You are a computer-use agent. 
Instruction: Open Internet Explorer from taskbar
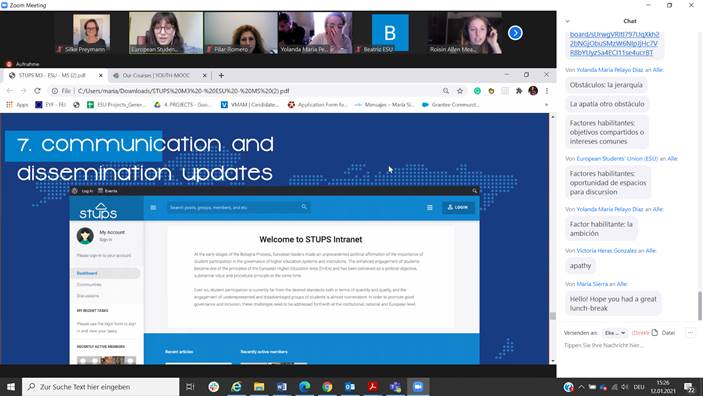(x=236, y=387)
